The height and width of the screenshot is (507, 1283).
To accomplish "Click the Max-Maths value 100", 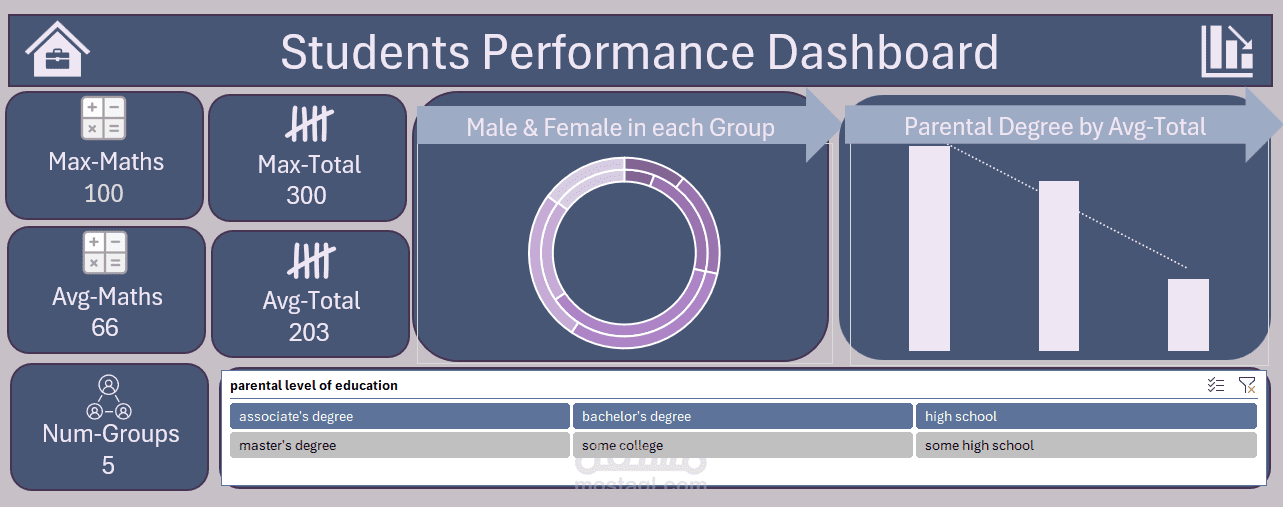I will point(104,193).
